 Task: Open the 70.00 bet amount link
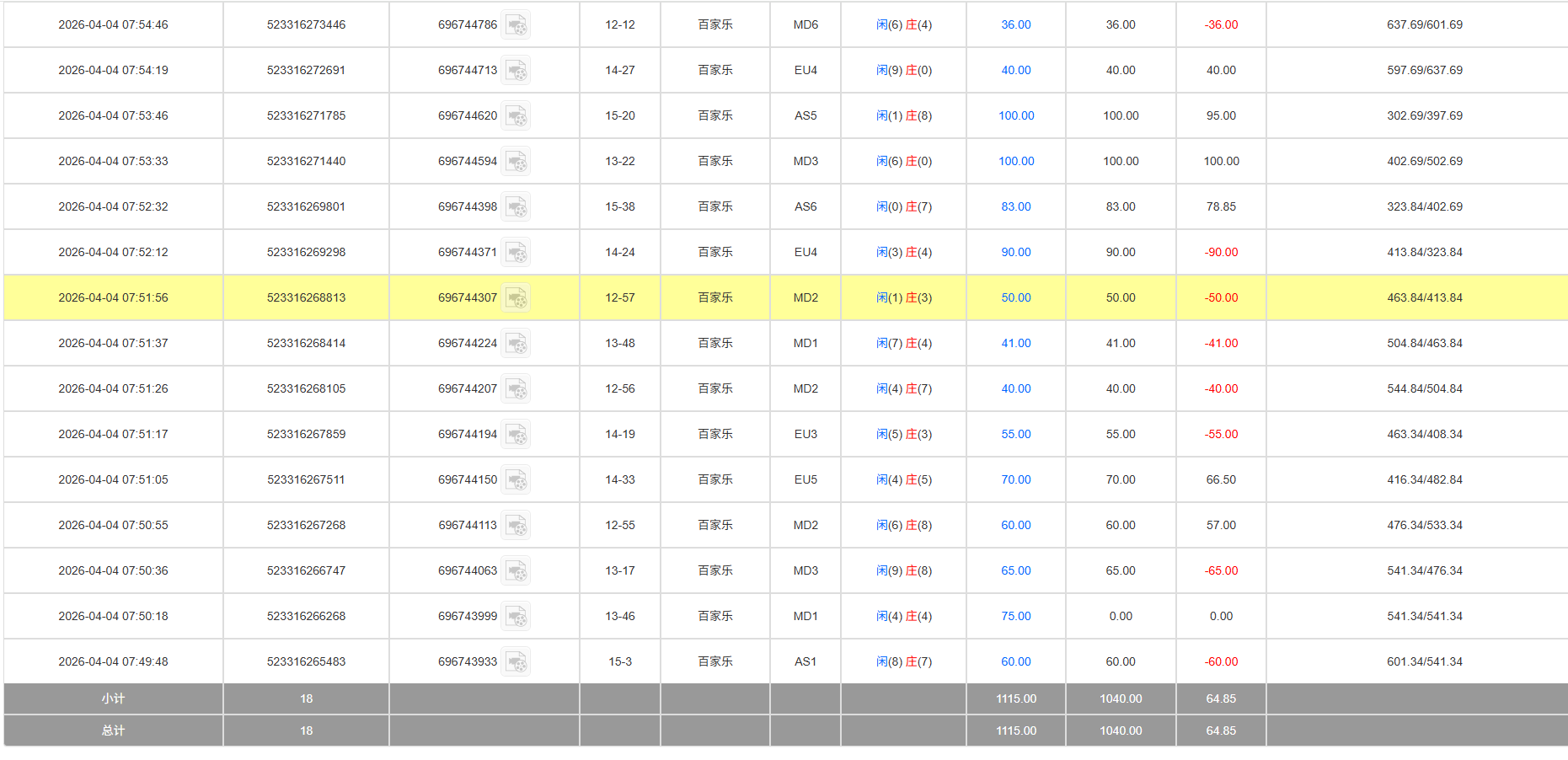coord(1015,480)
